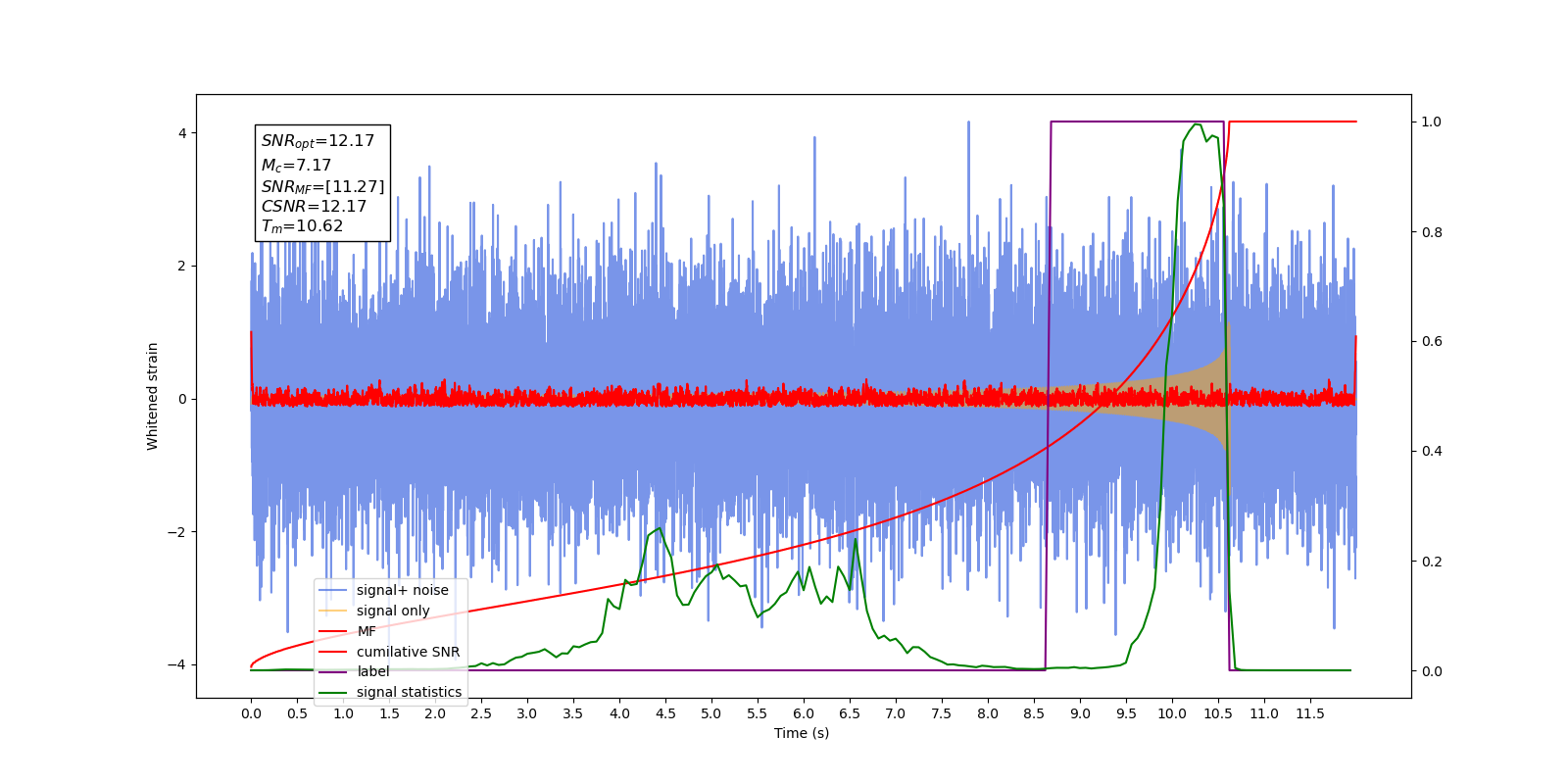
Task: Click the x-axis tick label 5.0
Action: click(x=711, y=713)
